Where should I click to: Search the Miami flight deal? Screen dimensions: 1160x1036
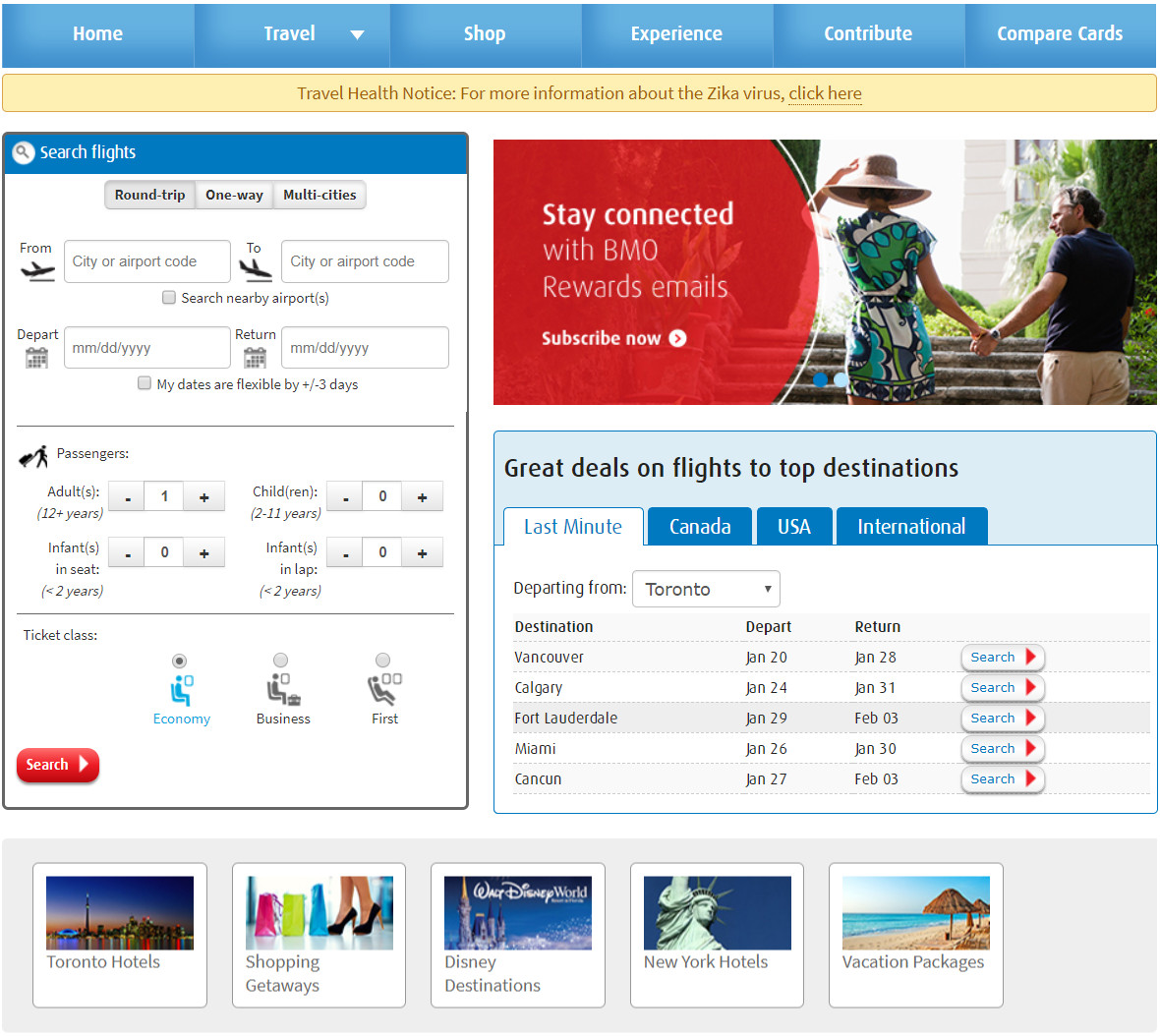coord(1003,748)
